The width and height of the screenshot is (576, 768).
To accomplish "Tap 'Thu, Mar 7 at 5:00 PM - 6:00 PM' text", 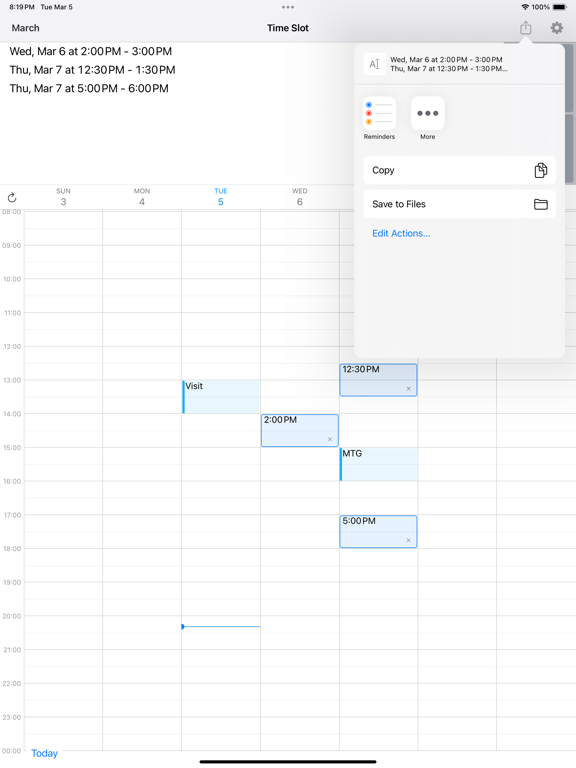I will pos(89,89).
